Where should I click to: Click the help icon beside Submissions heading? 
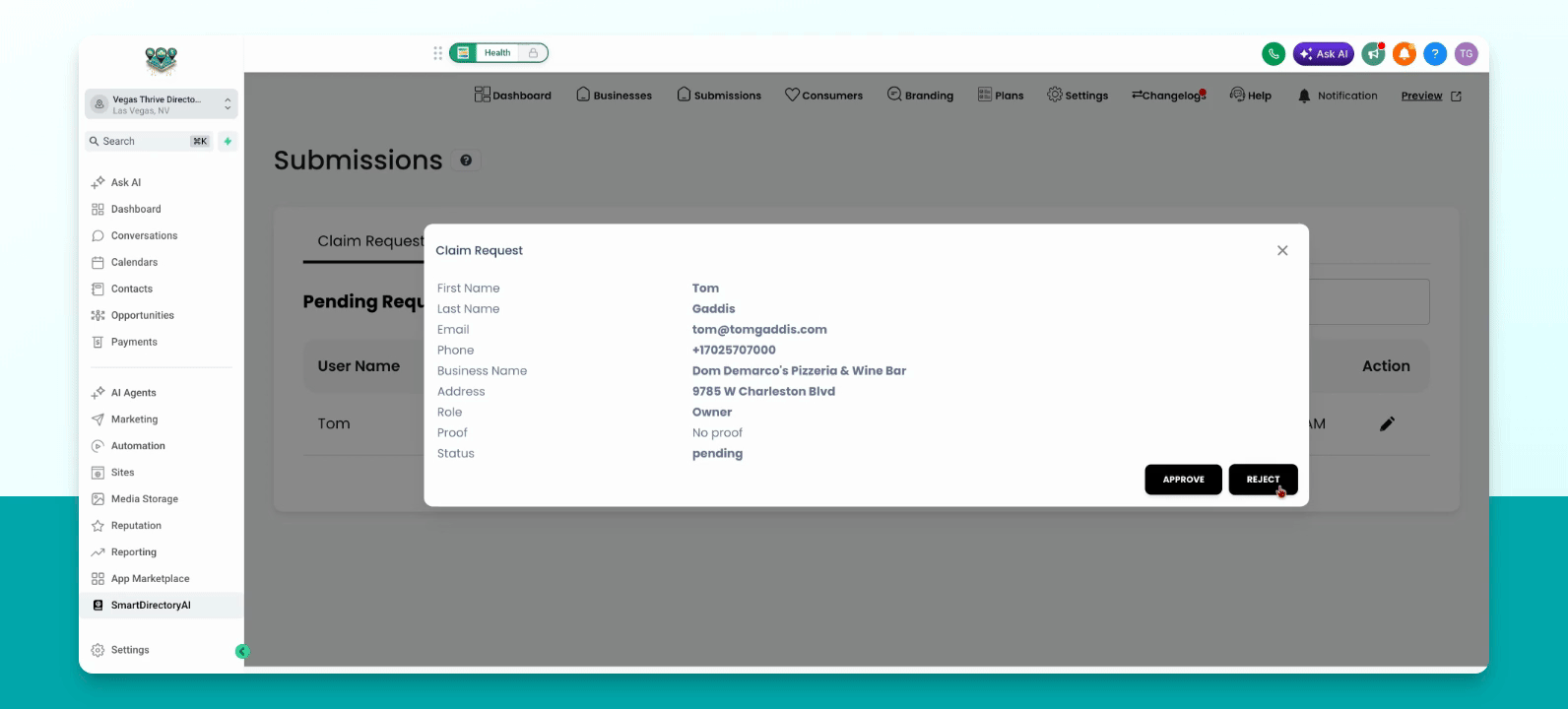[x=466, y=161]
